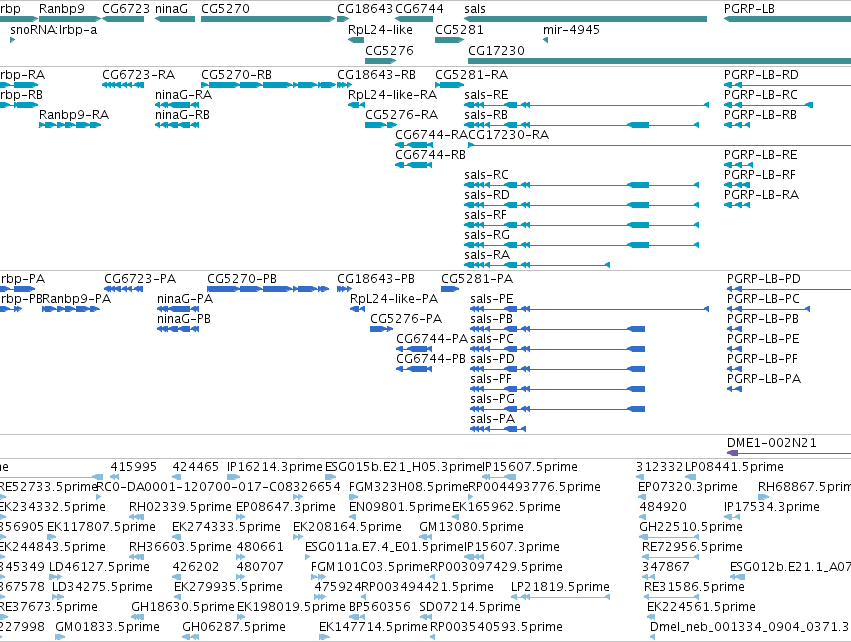Select the CG5270 gene bar
Viewport: 851px width, 642px height.
(268, 19)
